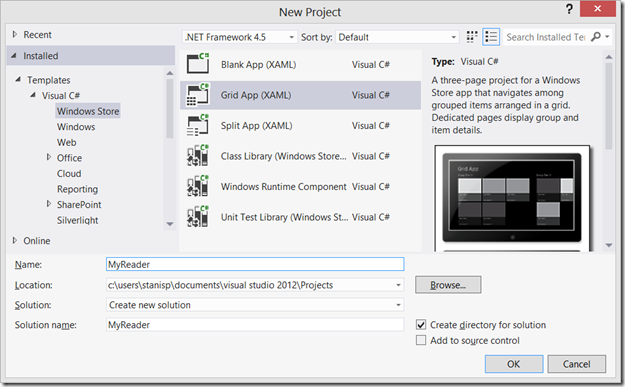The image size is (625, 387).
Task: Collapse the Visual C# tree node
Action: point(33,95)
